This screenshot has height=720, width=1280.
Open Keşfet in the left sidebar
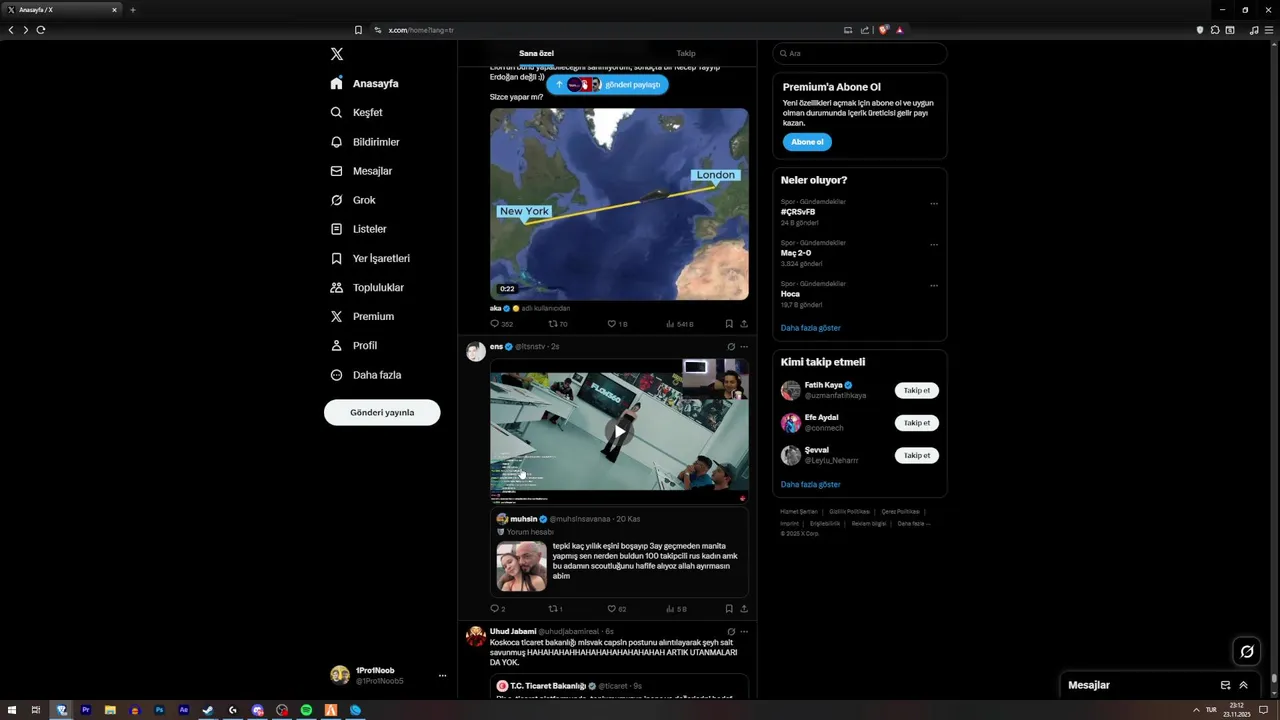click(357, 113)
